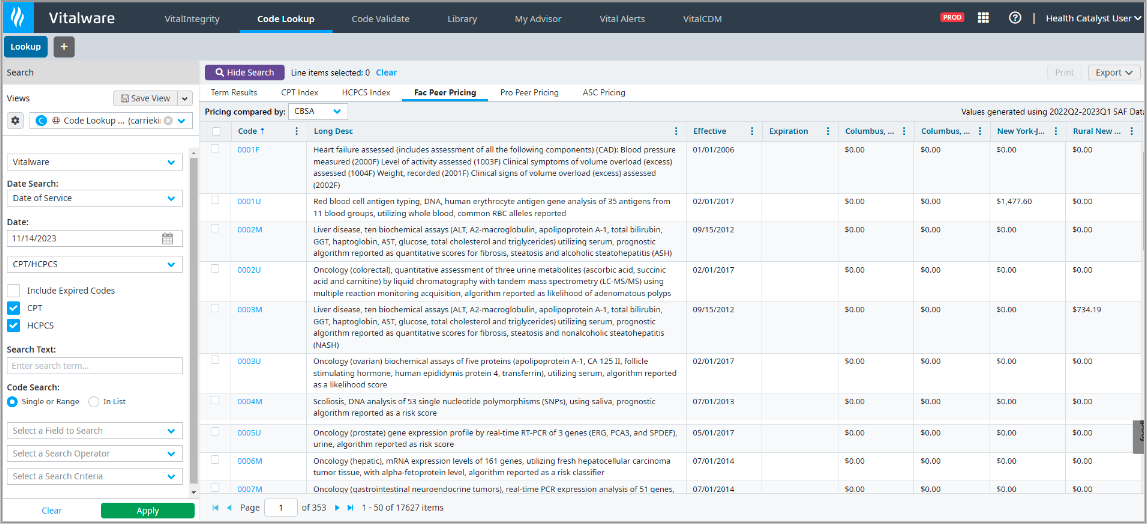Open the Code column options menu
Image resolution: width=1147 pixels, height=524 pixels.
pyautogui.click(x=296, y=132)
